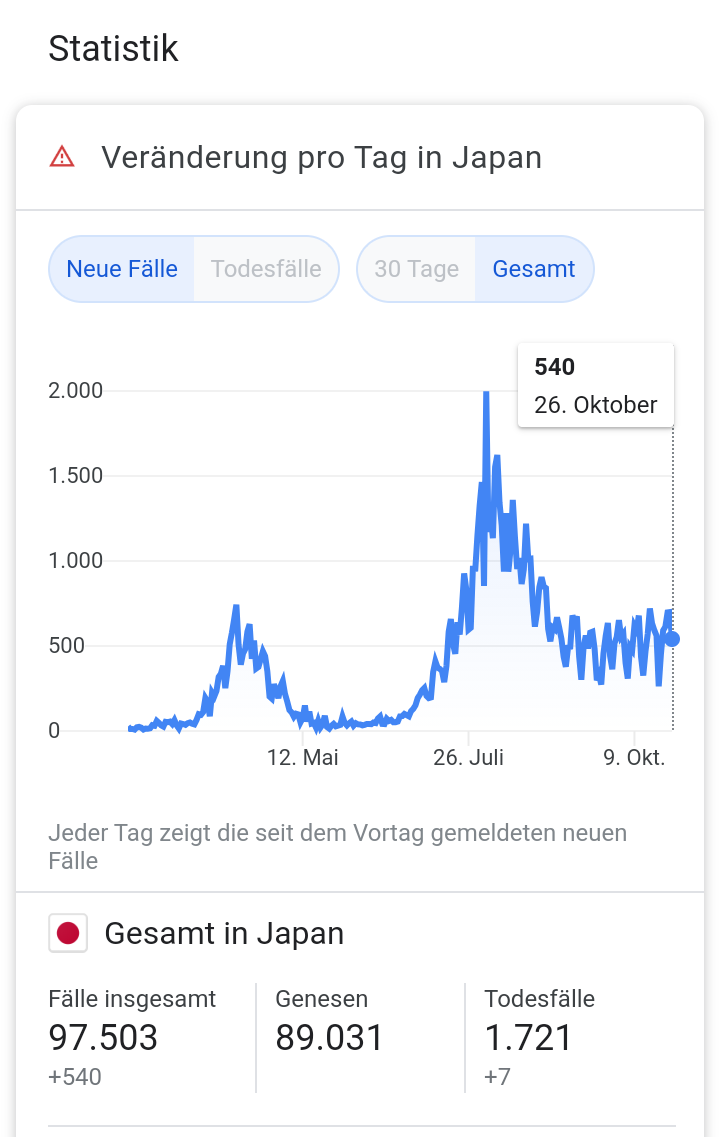
Task: Click the 12. Mai date axis label
Action: coord(303,758)
